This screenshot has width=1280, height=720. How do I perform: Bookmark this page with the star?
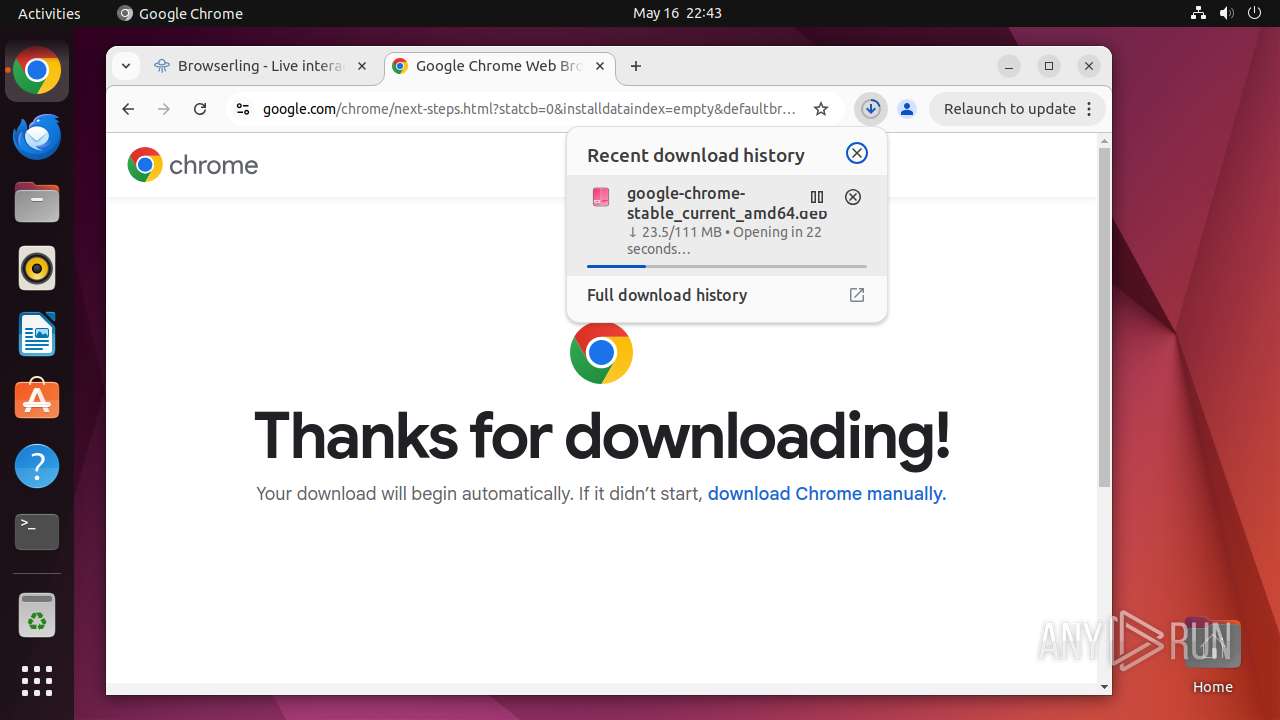(821, 109)
